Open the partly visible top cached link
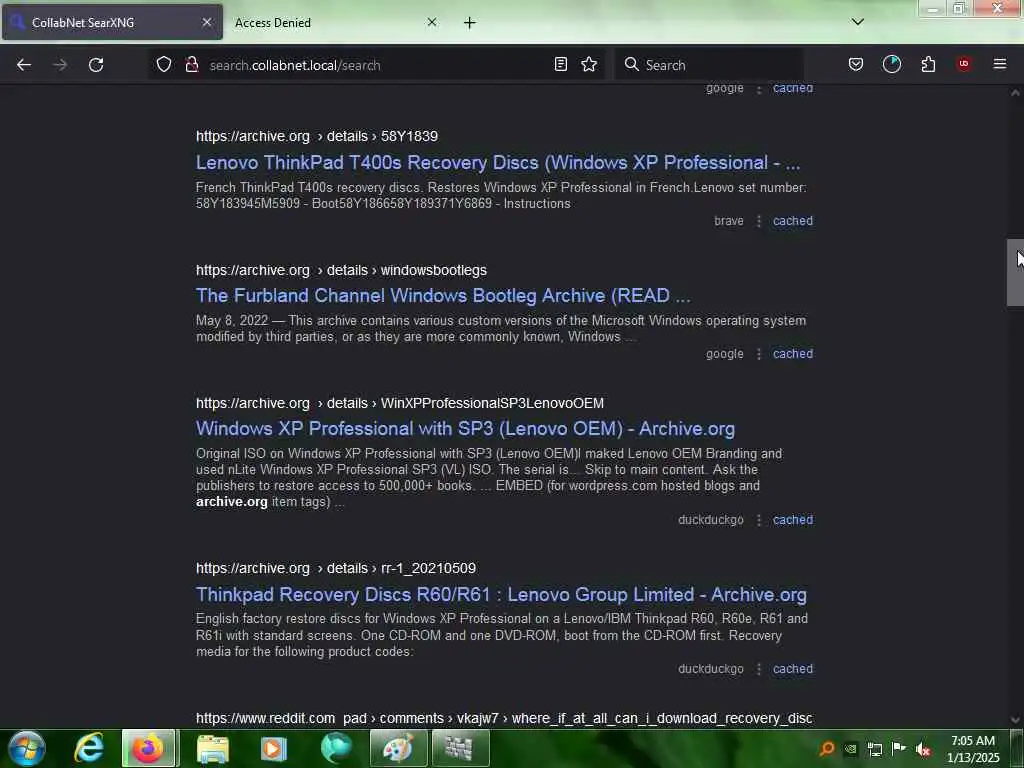 [x=793, y=89]
